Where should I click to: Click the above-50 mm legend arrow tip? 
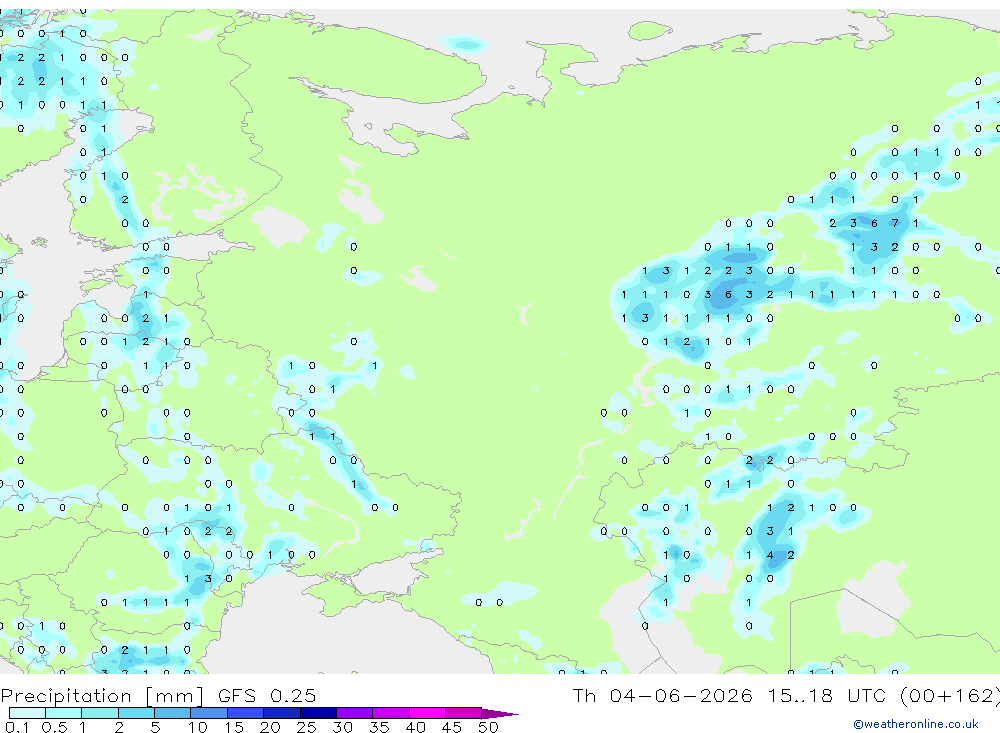(x=501, y=714)
